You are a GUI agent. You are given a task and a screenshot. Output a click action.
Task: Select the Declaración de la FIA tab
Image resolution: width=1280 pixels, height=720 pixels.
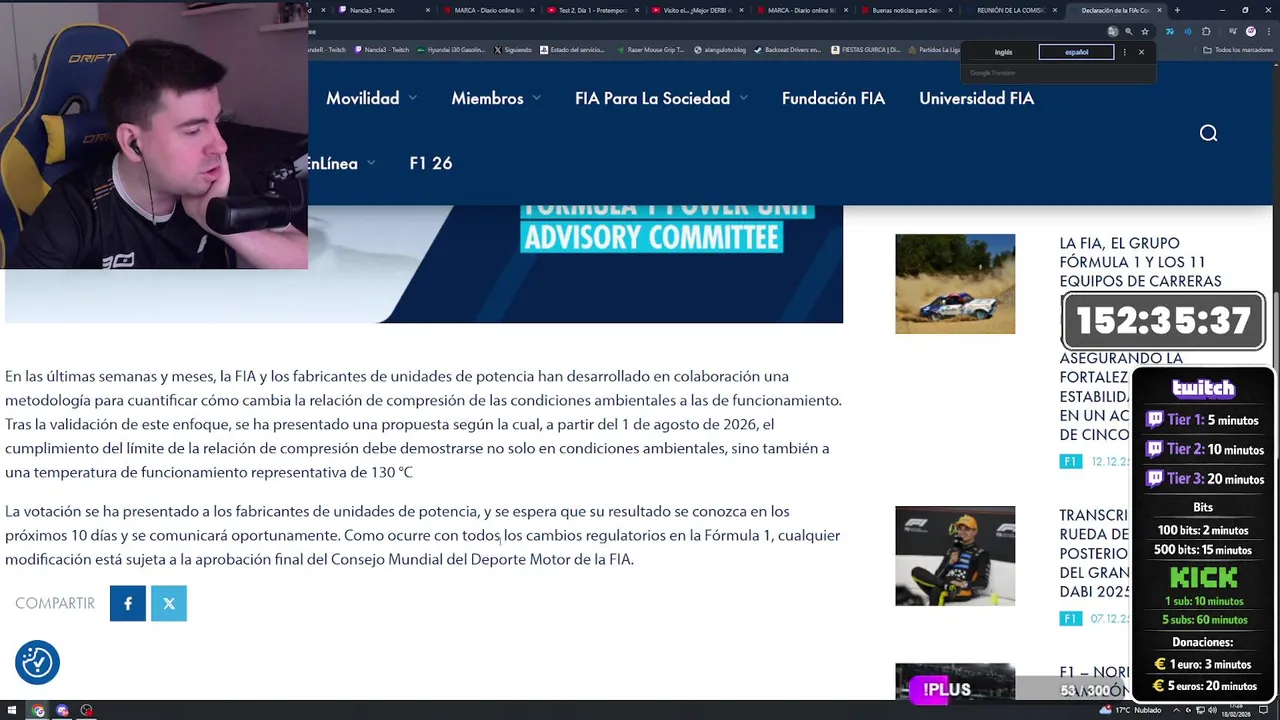click(1115, 10)
